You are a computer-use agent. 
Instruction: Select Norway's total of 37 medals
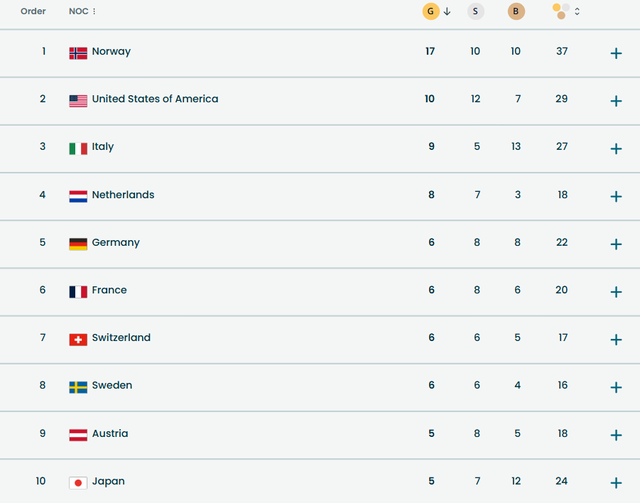point(562,52)
